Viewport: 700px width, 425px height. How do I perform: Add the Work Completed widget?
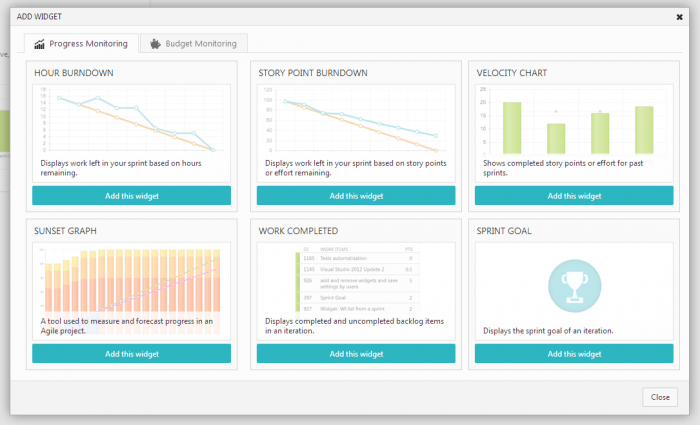(355, 354)
